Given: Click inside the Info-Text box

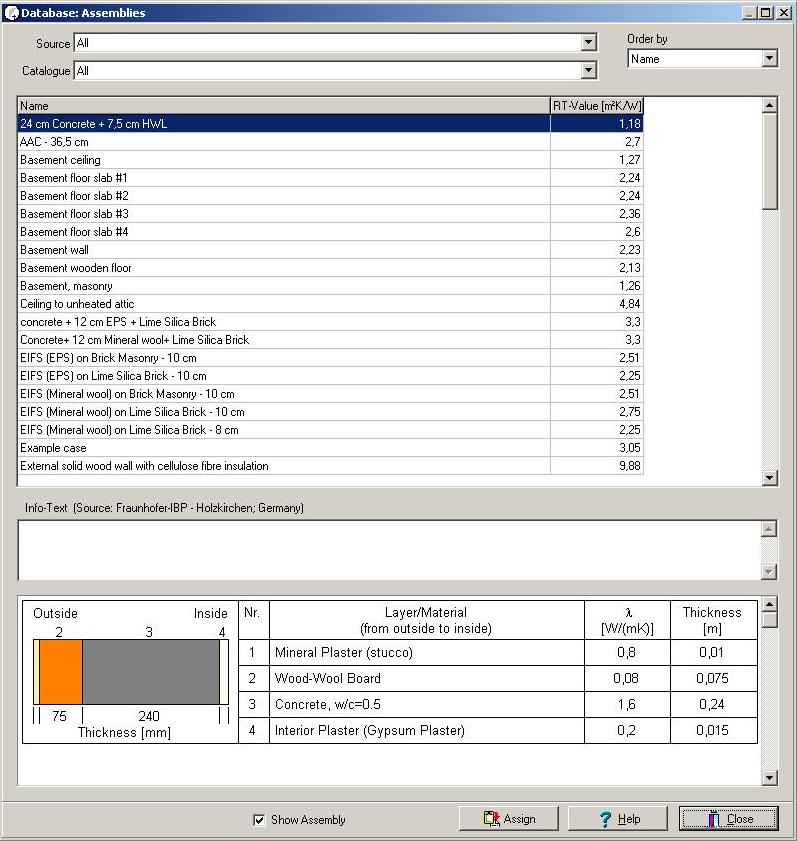Looking at the screenshot, I should (389, 550).
